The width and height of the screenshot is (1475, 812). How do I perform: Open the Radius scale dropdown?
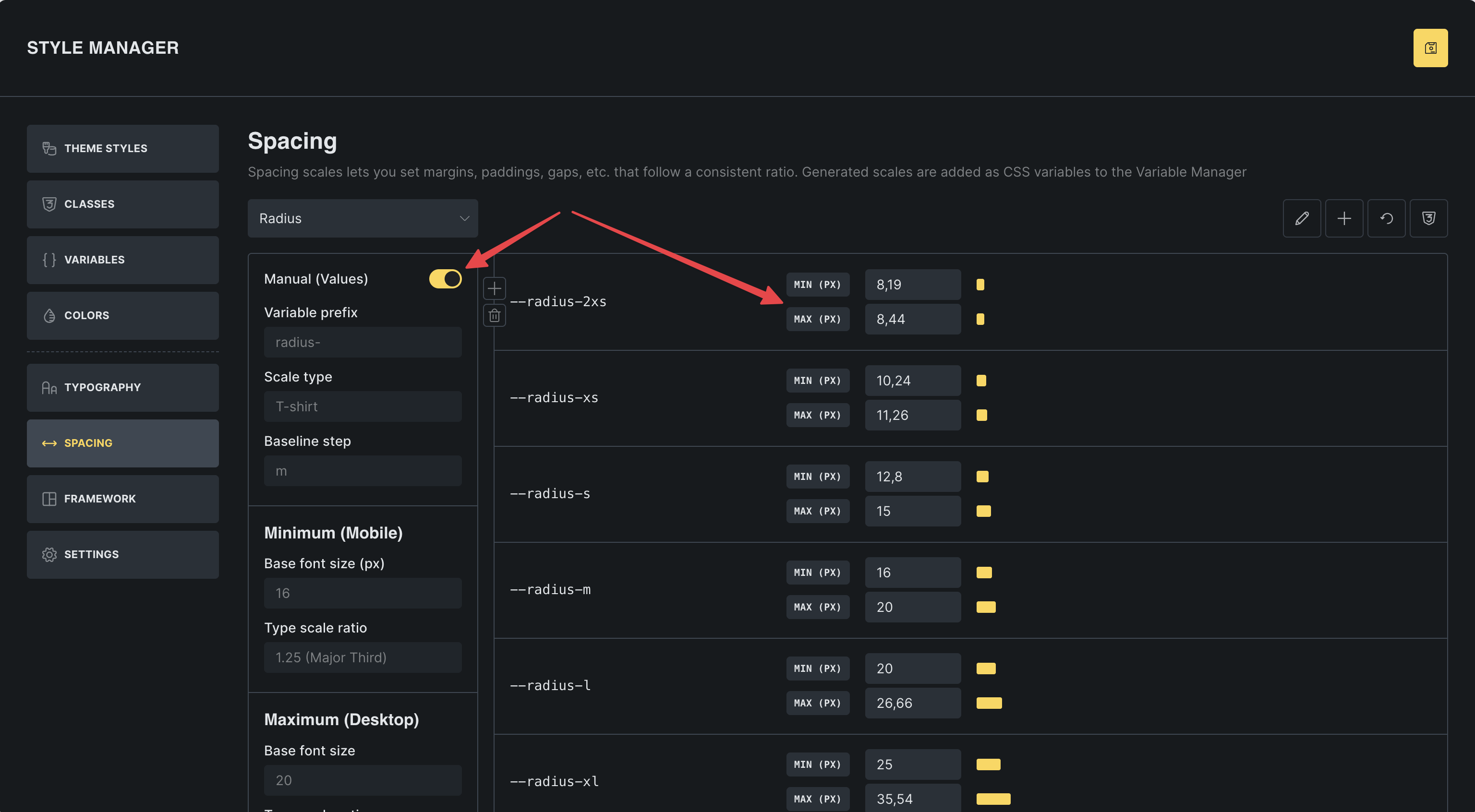tap(363, 218)
